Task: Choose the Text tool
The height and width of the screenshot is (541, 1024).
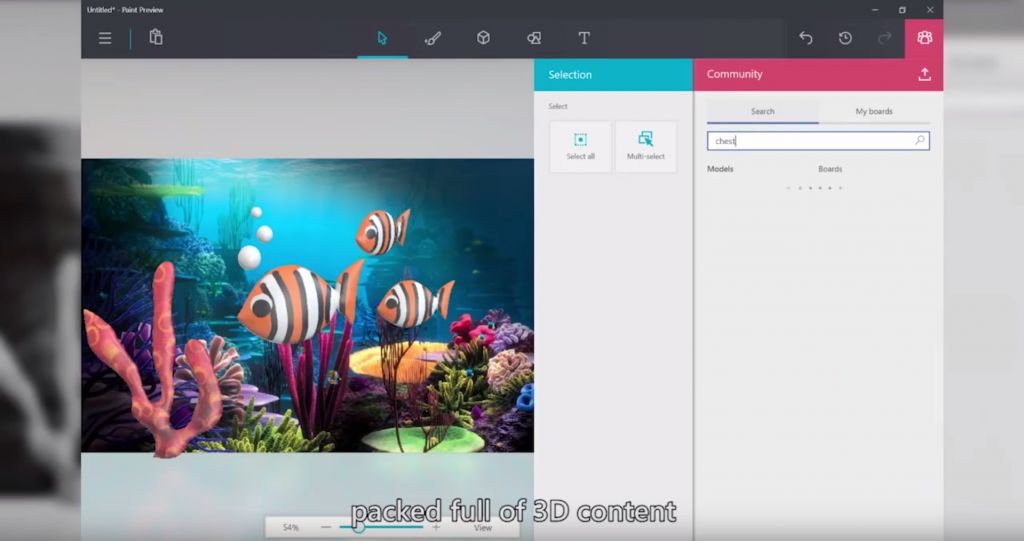Action: coord(584,38)
